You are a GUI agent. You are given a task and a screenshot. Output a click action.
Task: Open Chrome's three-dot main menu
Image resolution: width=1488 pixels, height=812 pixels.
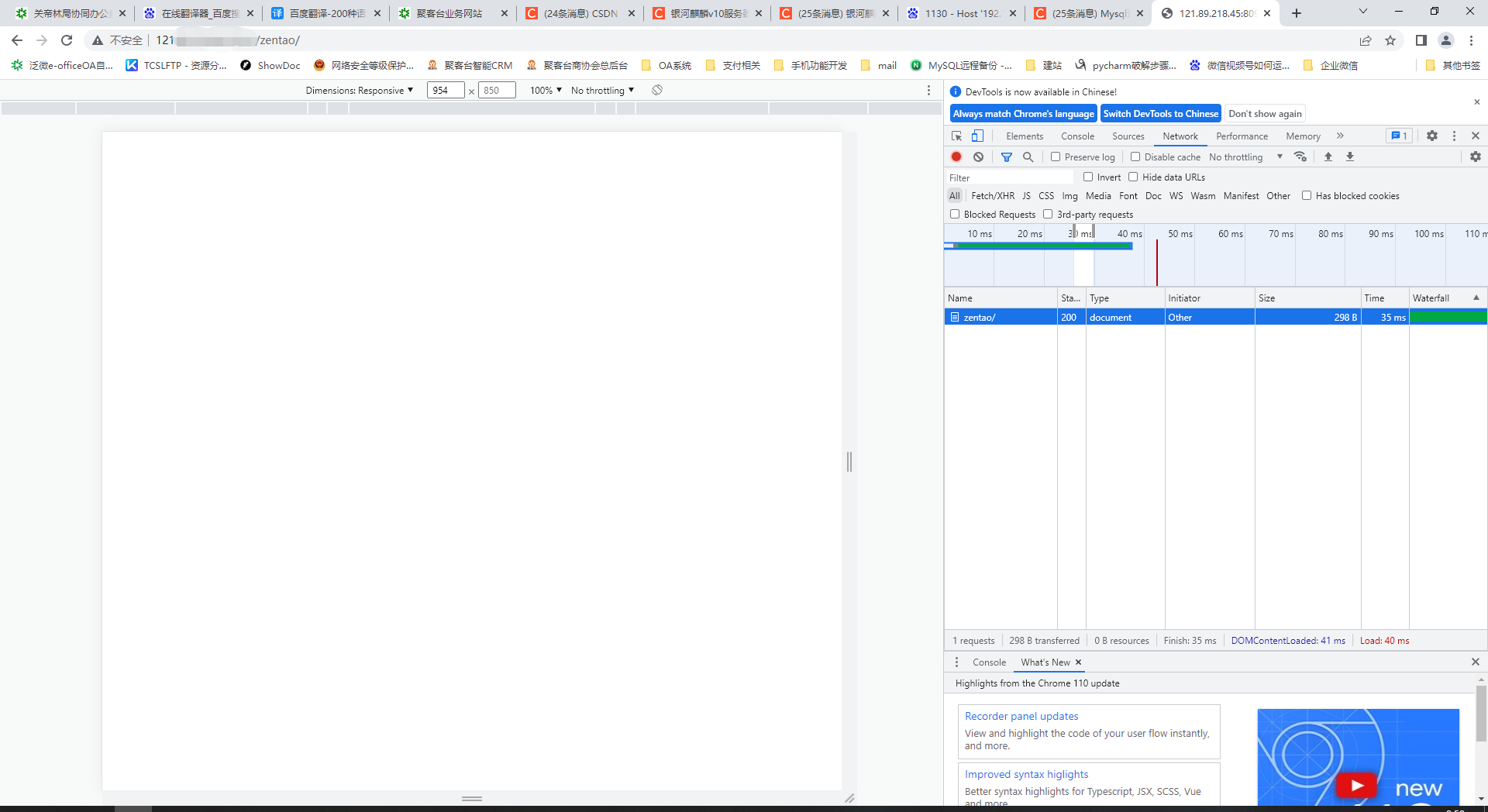(x=1471, y=40)
